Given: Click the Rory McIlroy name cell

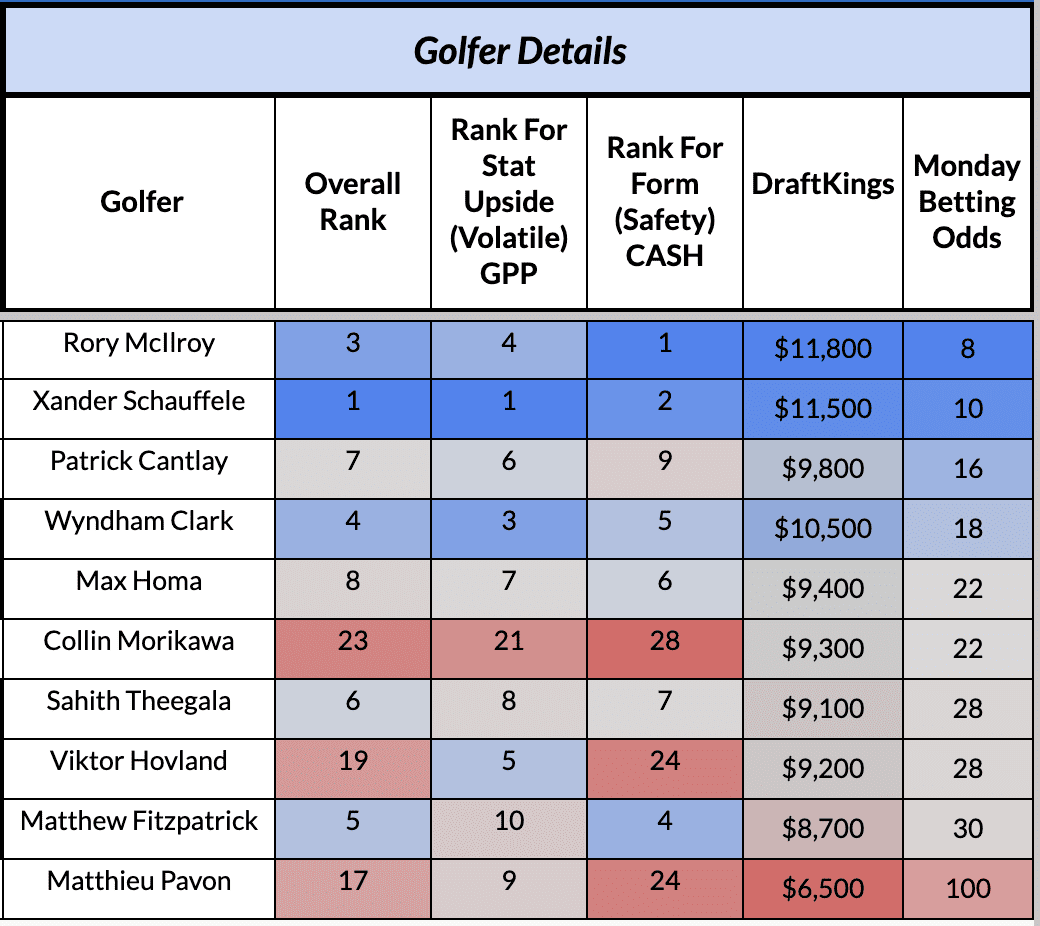Looking at the screenshot, I should tap(139, 350).
